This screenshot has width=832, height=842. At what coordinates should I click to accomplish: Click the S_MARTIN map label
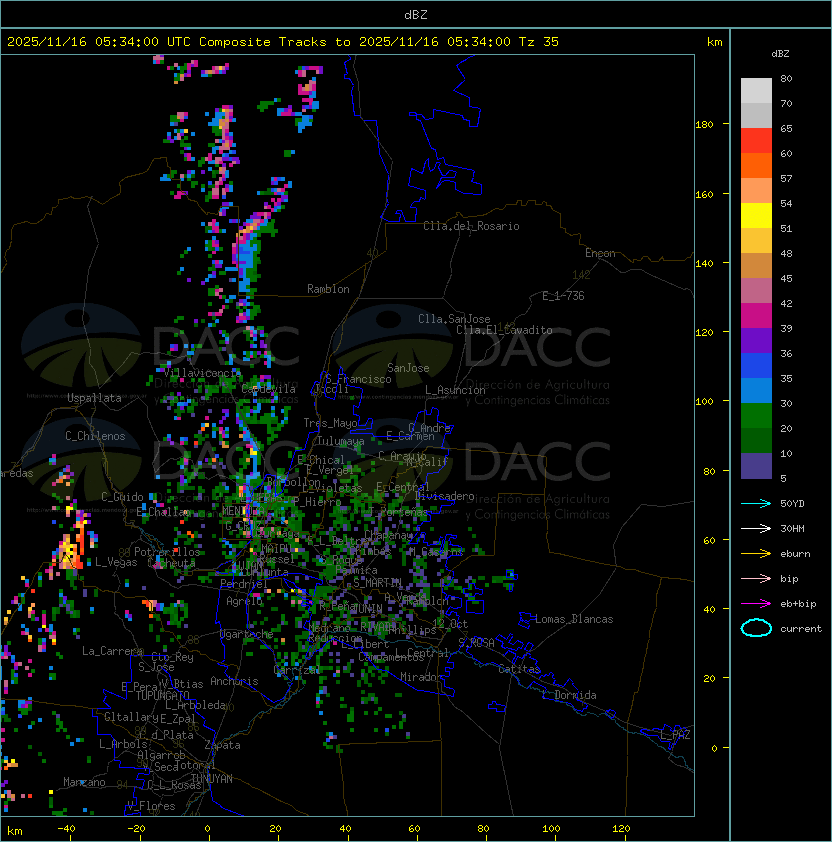click(x=377, y=583)
